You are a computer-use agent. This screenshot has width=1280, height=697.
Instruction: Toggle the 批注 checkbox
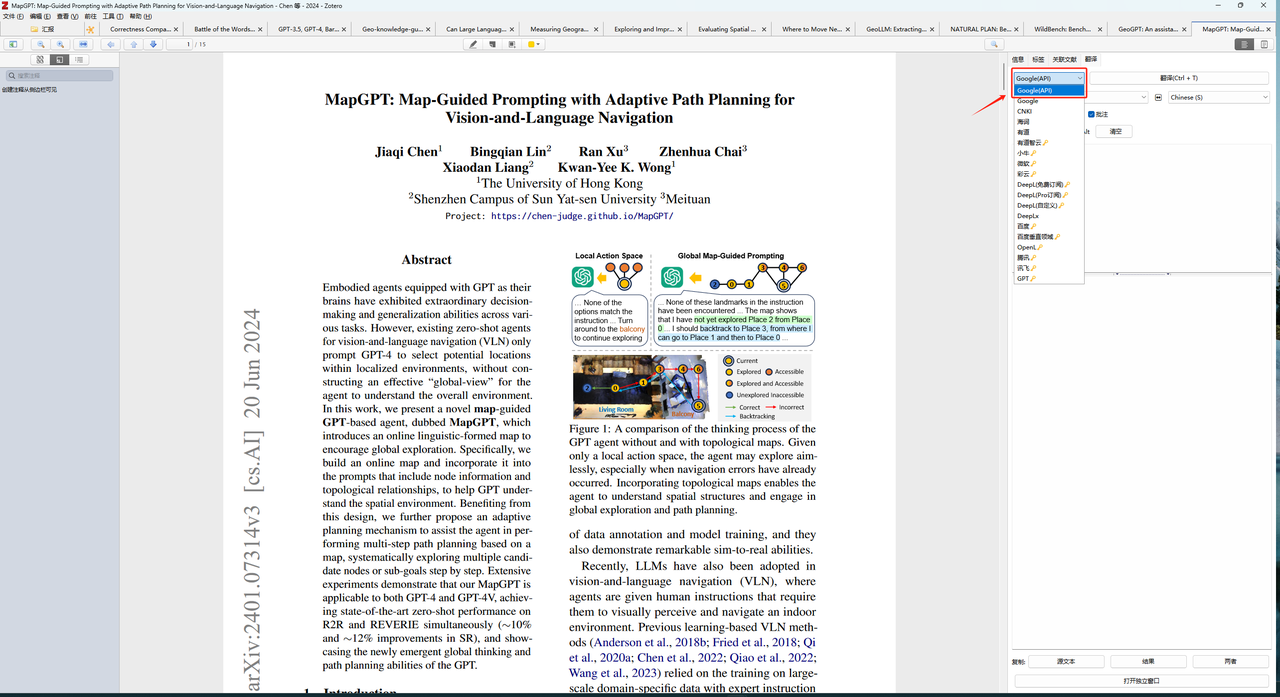point(1092,114)
